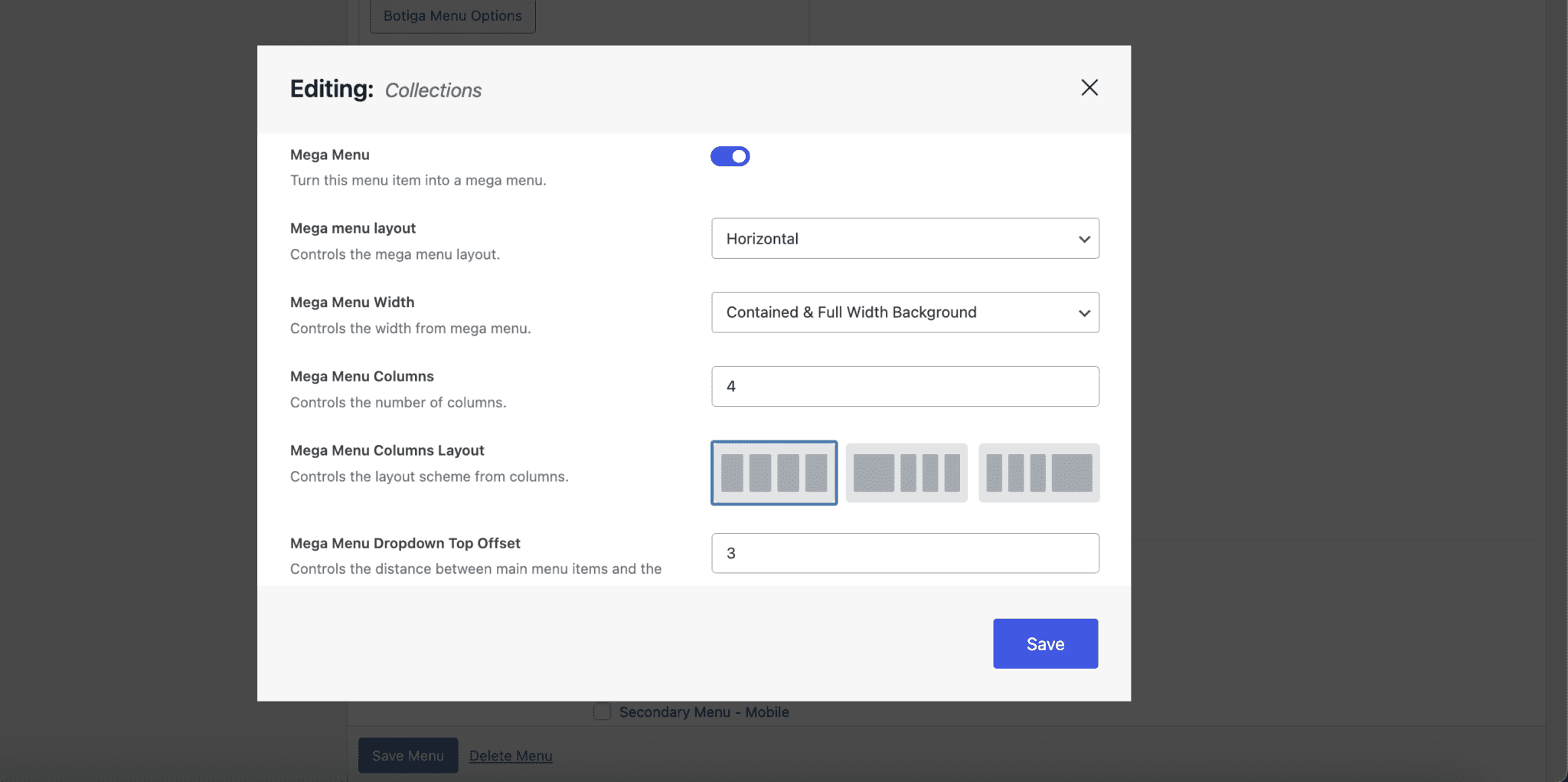
Task: Open the Mega menu layout dropdown
Action: point(905,238)
